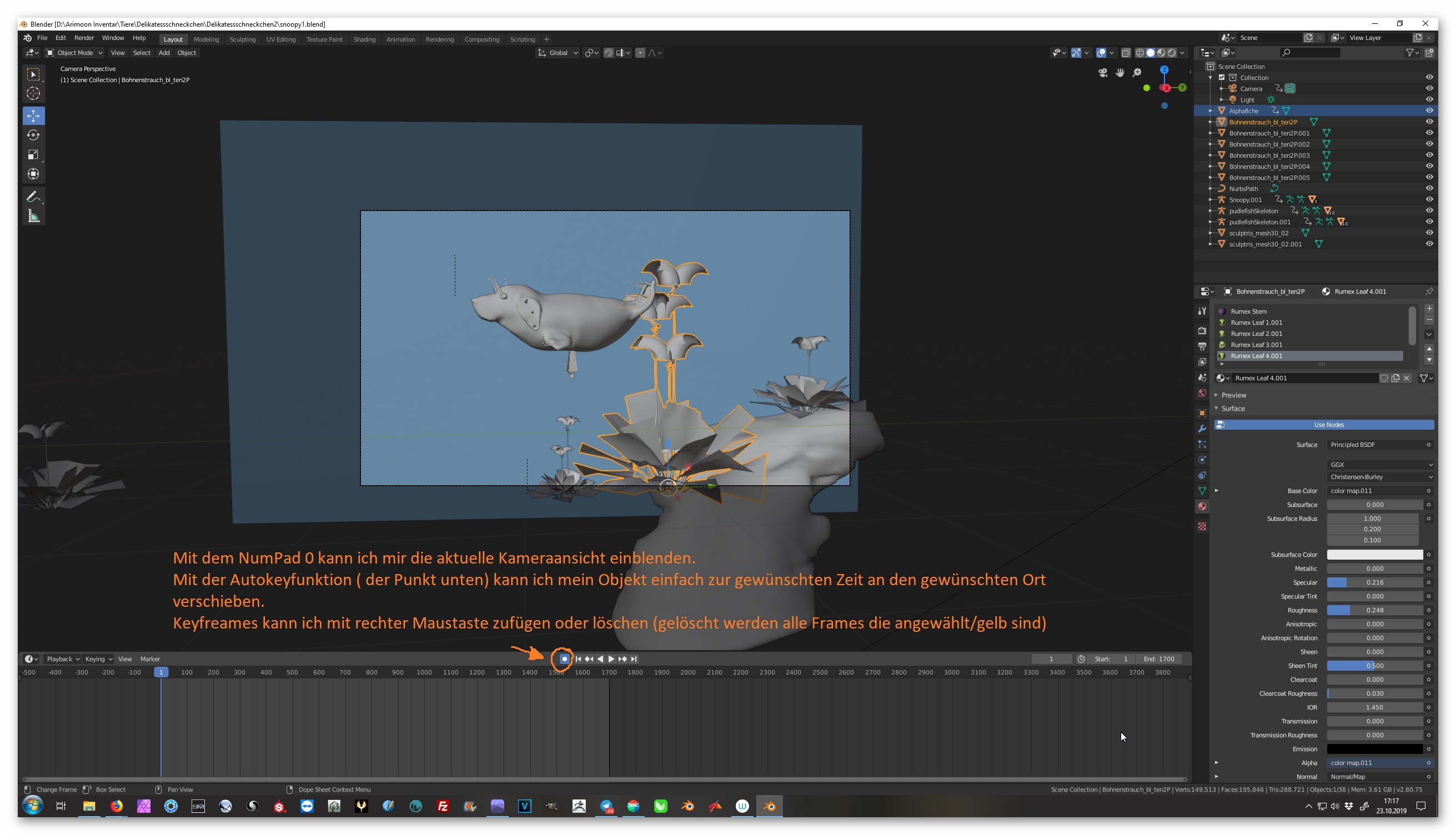
Task: Select the Move tool in toolbar
Action: 33,115
